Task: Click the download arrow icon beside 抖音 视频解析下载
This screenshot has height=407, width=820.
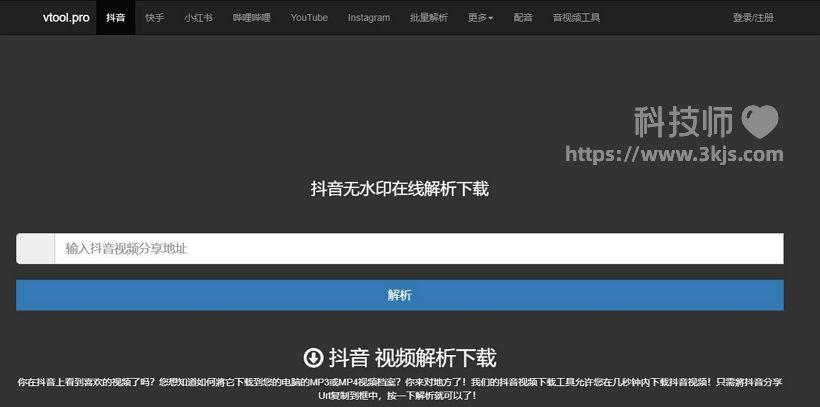Action: (313, 358)
